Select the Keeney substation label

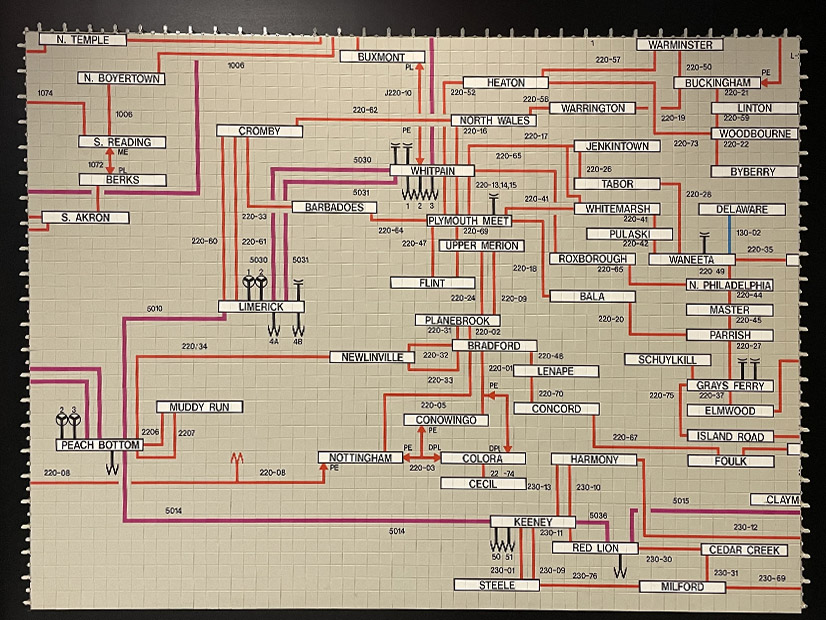[x=532, y=522]
